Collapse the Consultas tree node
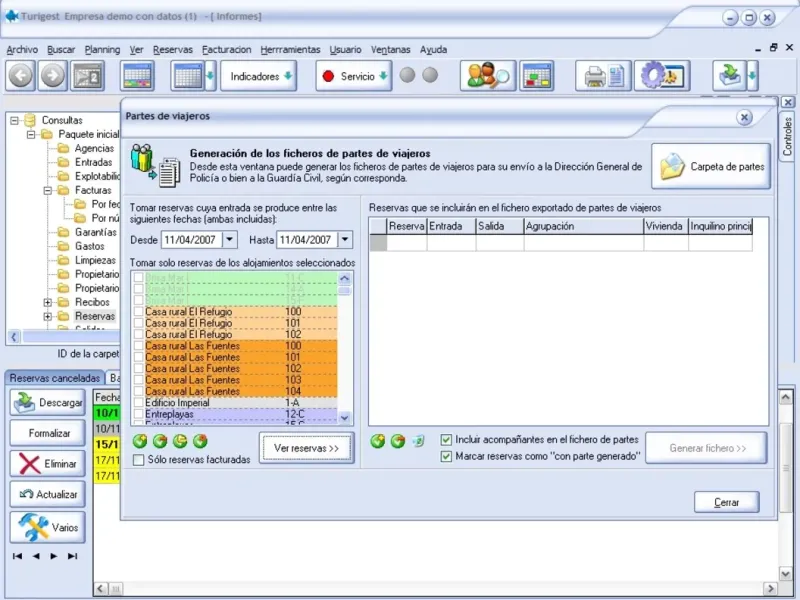Viewport: 800px width, 600px height. (x=14, y=120)
